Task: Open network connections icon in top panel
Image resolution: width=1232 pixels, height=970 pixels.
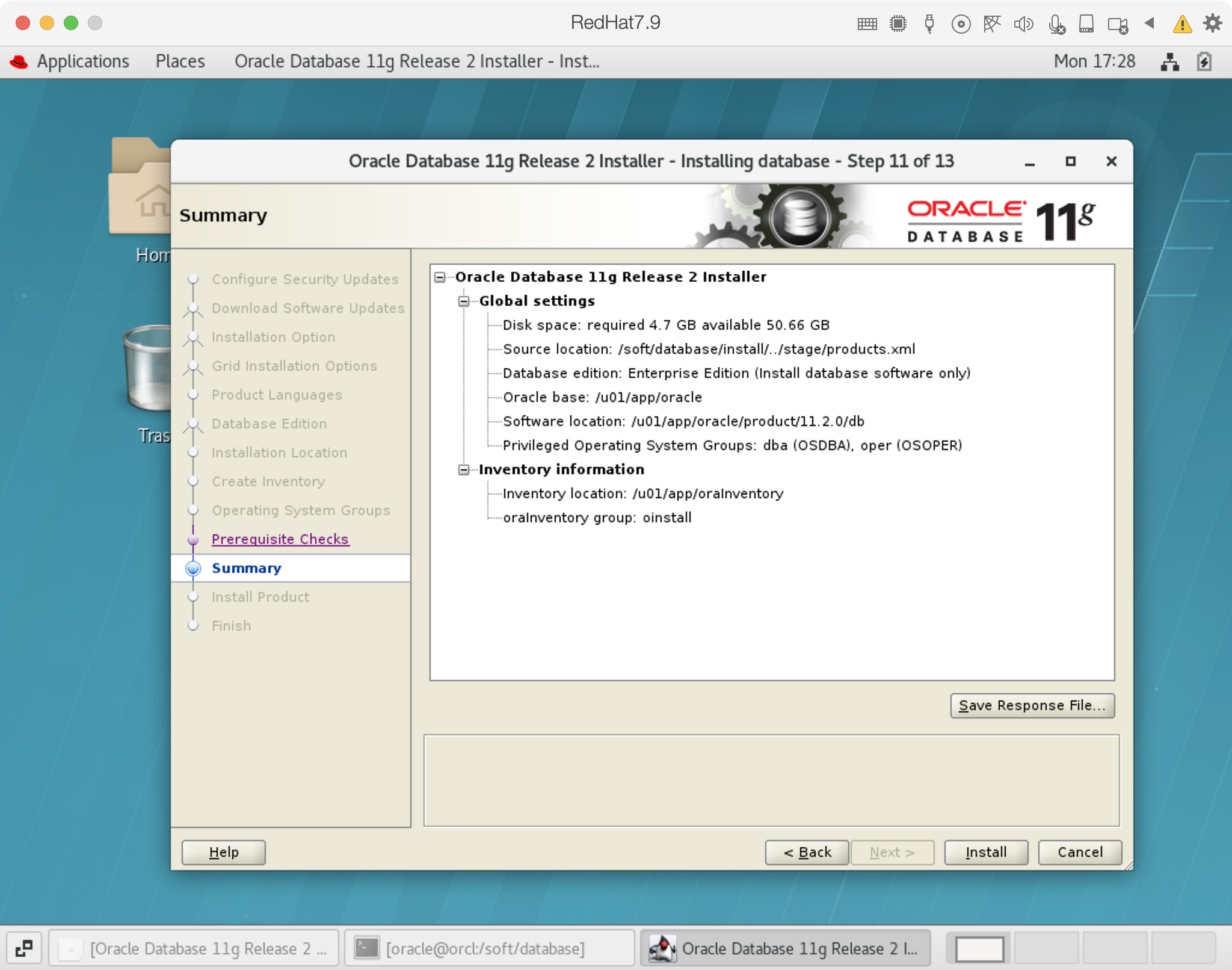Action: pyautogui.click(x=1169, y=61)
